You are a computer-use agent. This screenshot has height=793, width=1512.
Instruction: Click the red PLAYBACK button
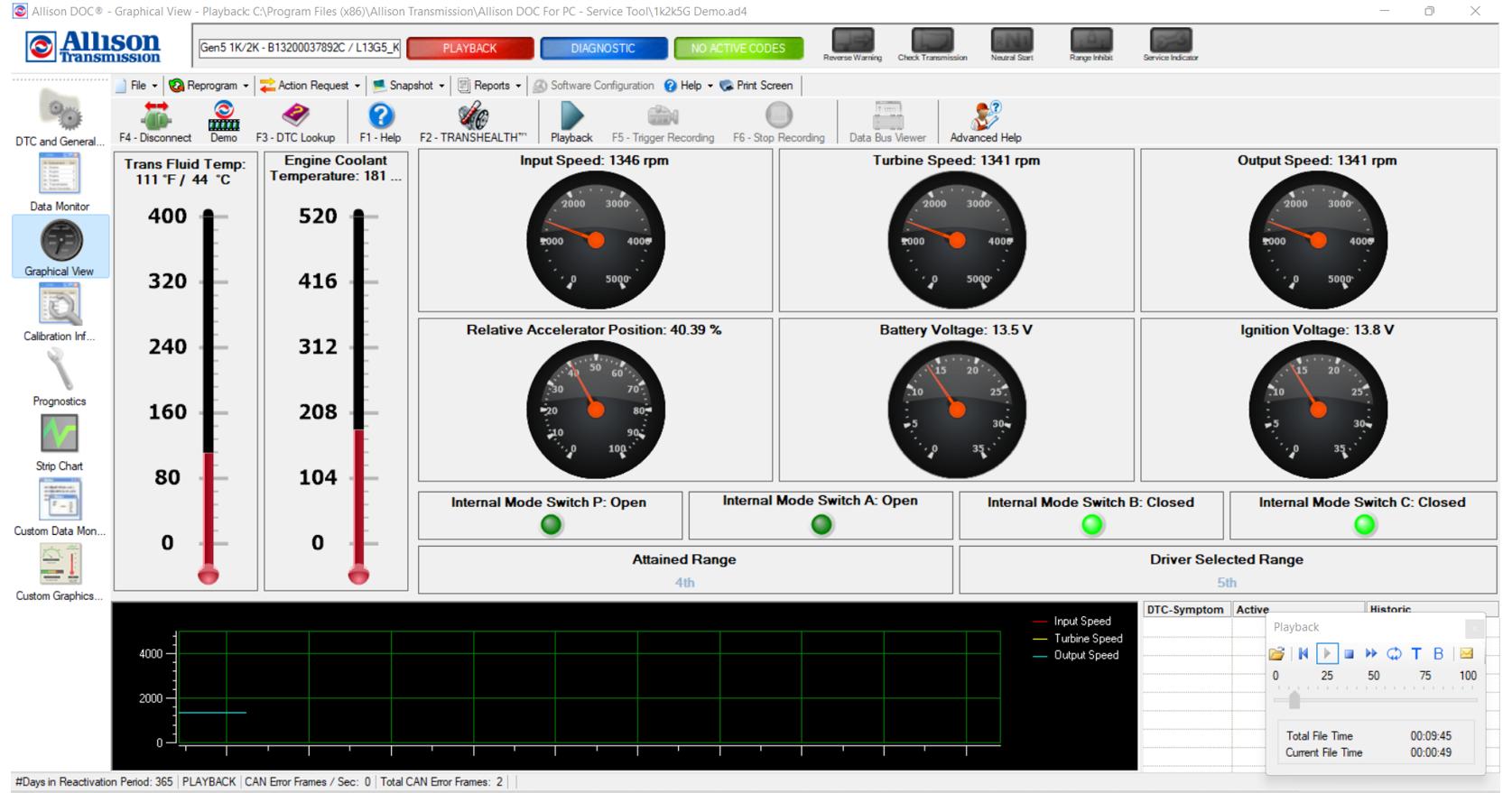click(469, 49)
